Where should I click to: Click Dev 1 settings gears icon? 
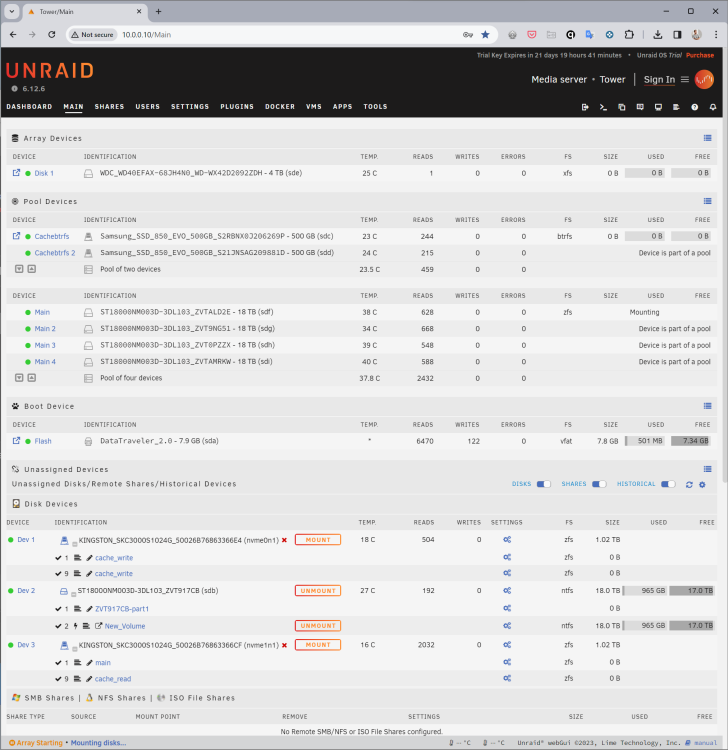(x=507, y=540)
